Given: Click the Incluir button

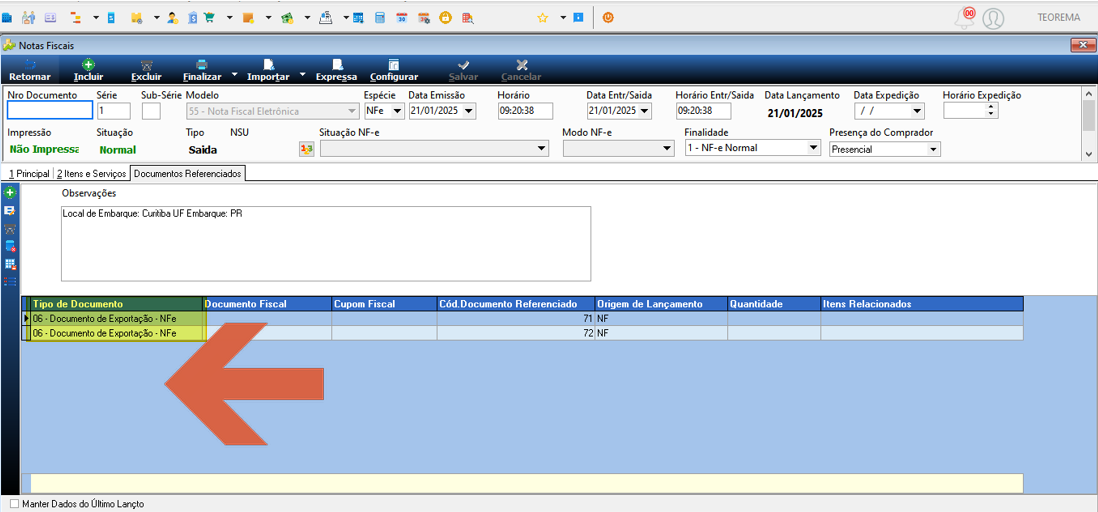Looking at the screenshot, I should (x=88, y=70).
